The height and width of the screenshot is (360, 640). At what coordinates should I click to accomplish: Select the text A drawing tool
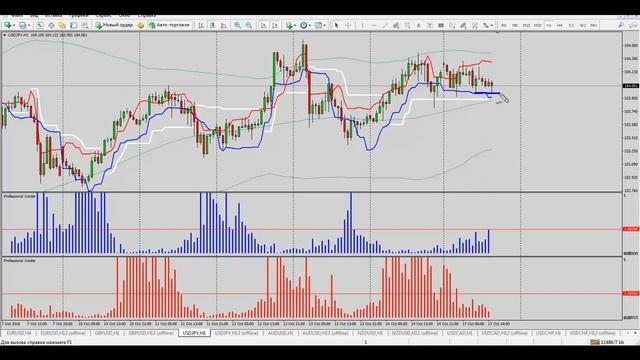(418, 25)
